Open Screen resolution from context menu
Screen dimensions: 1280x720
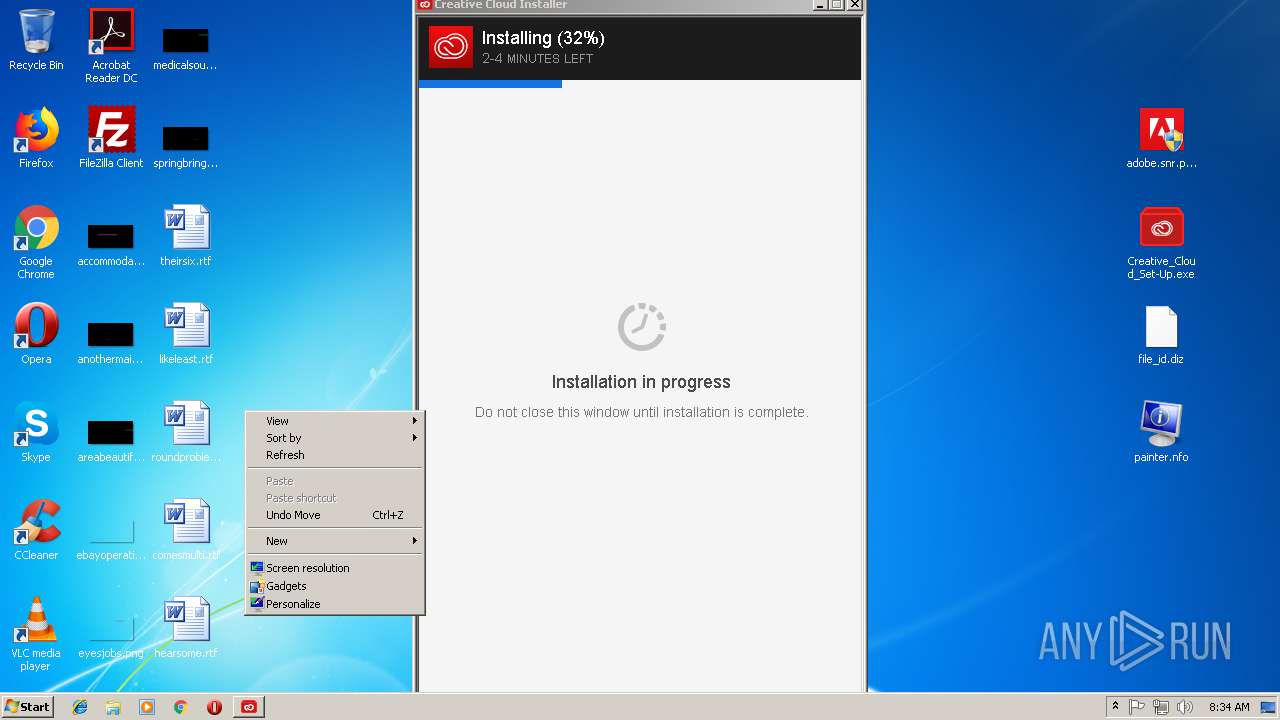click(335, 568)
